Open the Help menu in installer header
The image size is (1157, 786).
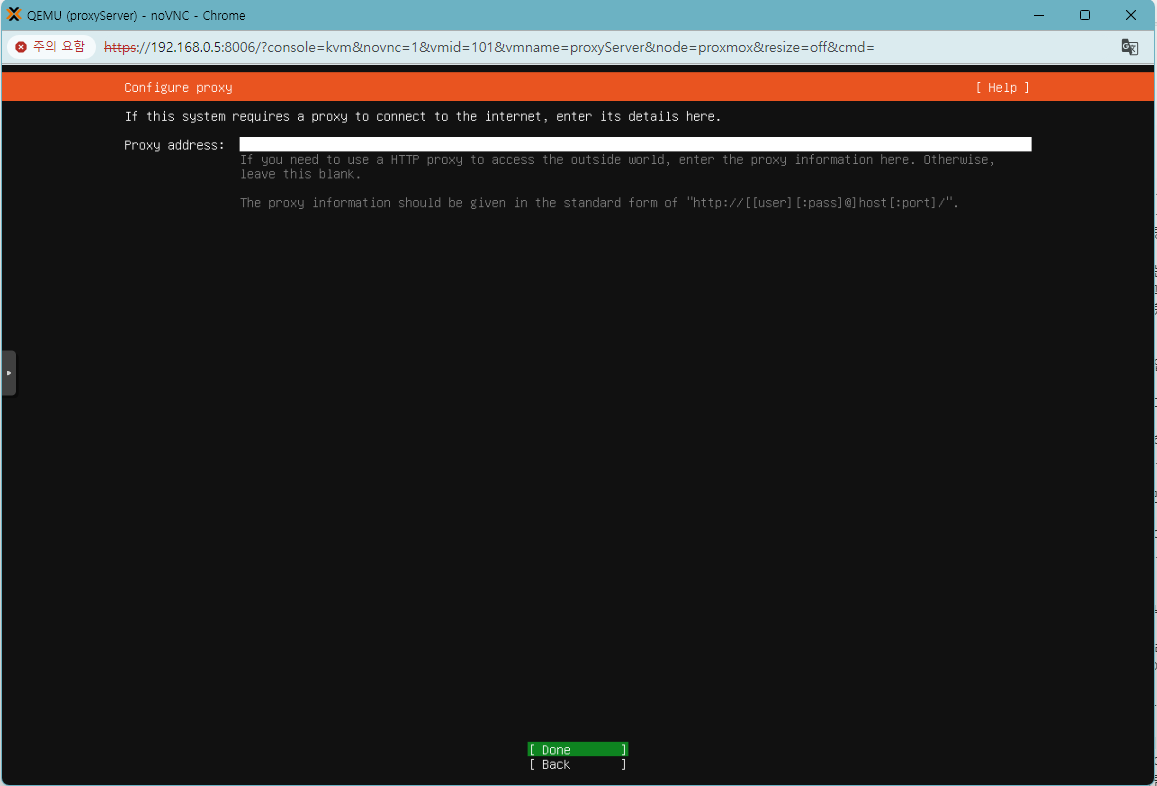tap(1002, 88)
